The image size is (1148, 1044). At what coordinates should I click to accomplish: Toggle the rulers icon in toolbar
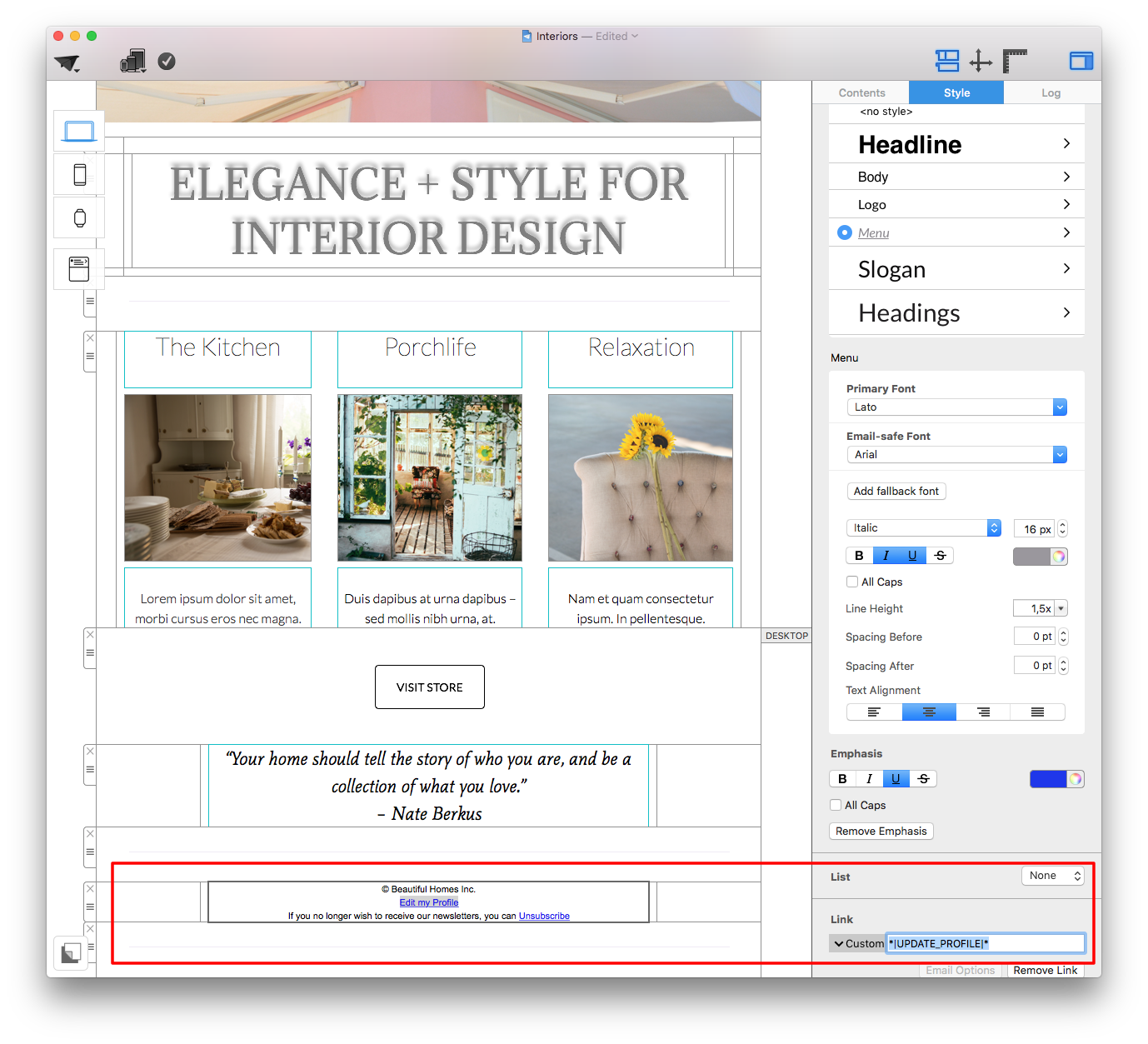(1015, 61)
